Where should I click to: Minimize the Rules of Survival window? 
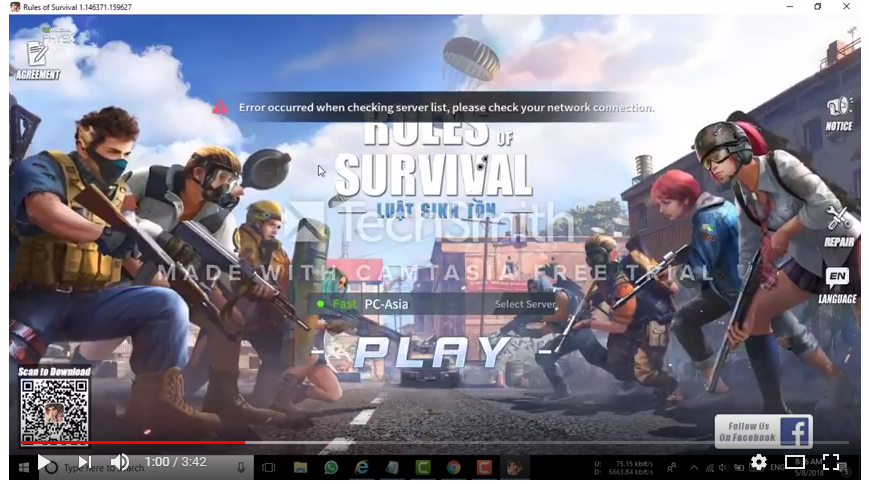coord(790,7)
